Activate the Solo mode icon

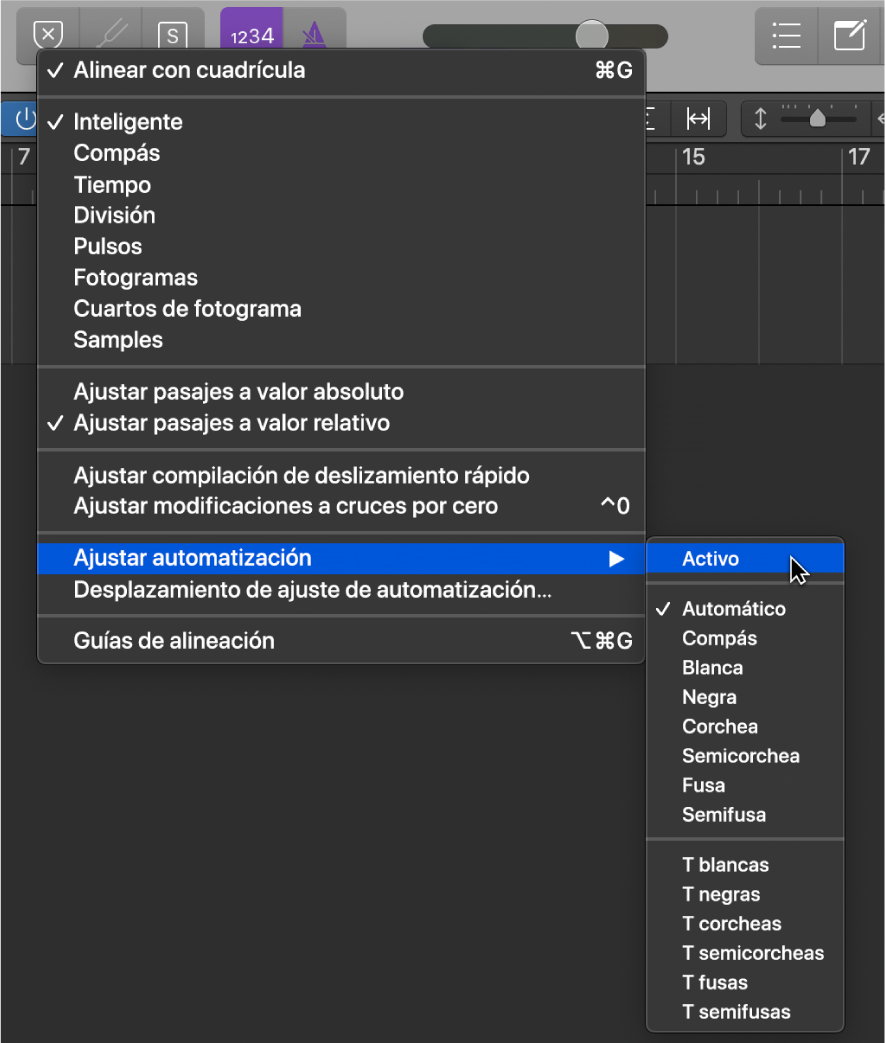(x=173, y=34)
